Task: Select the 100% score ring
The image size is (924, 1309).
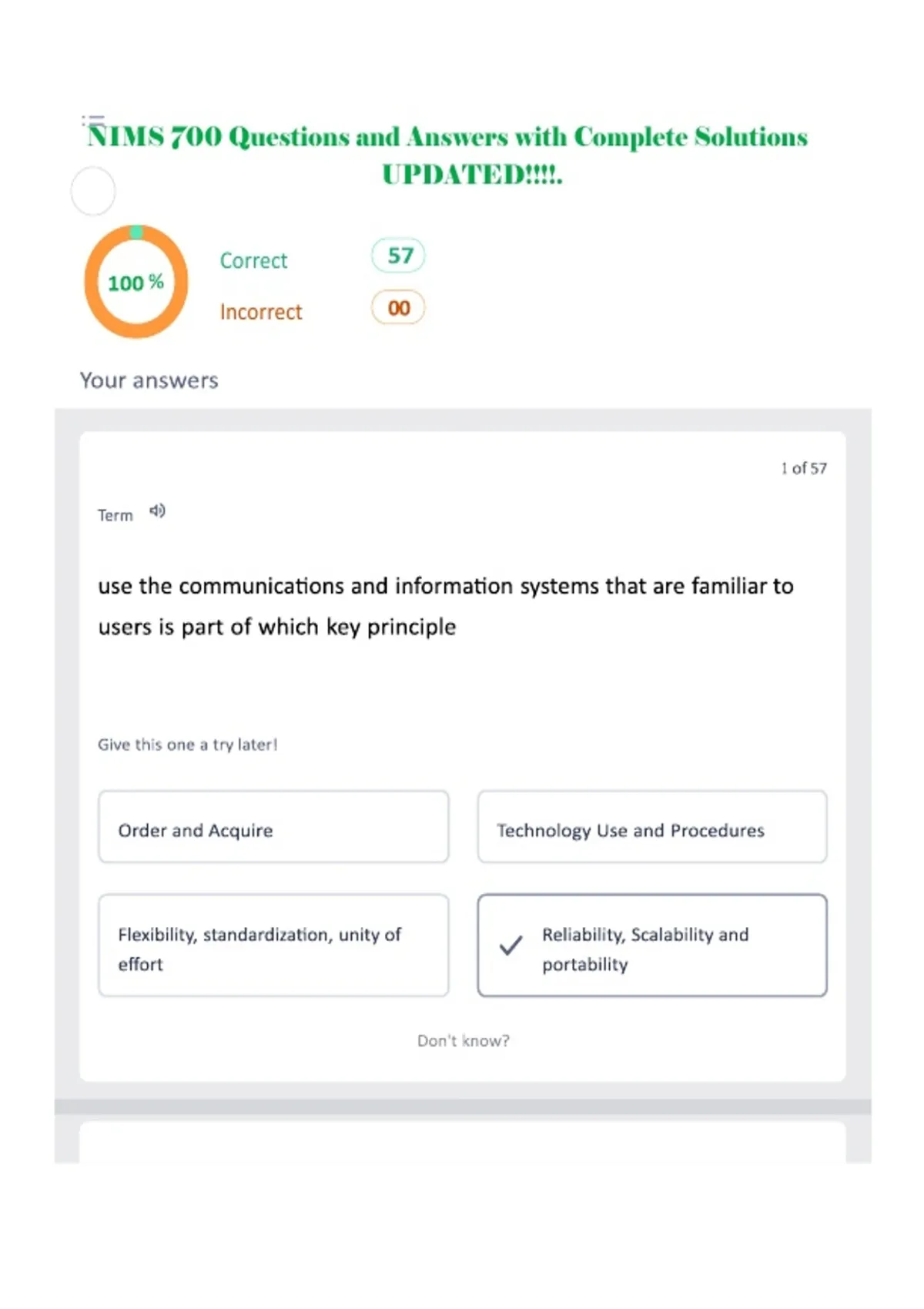Action: 136,282
